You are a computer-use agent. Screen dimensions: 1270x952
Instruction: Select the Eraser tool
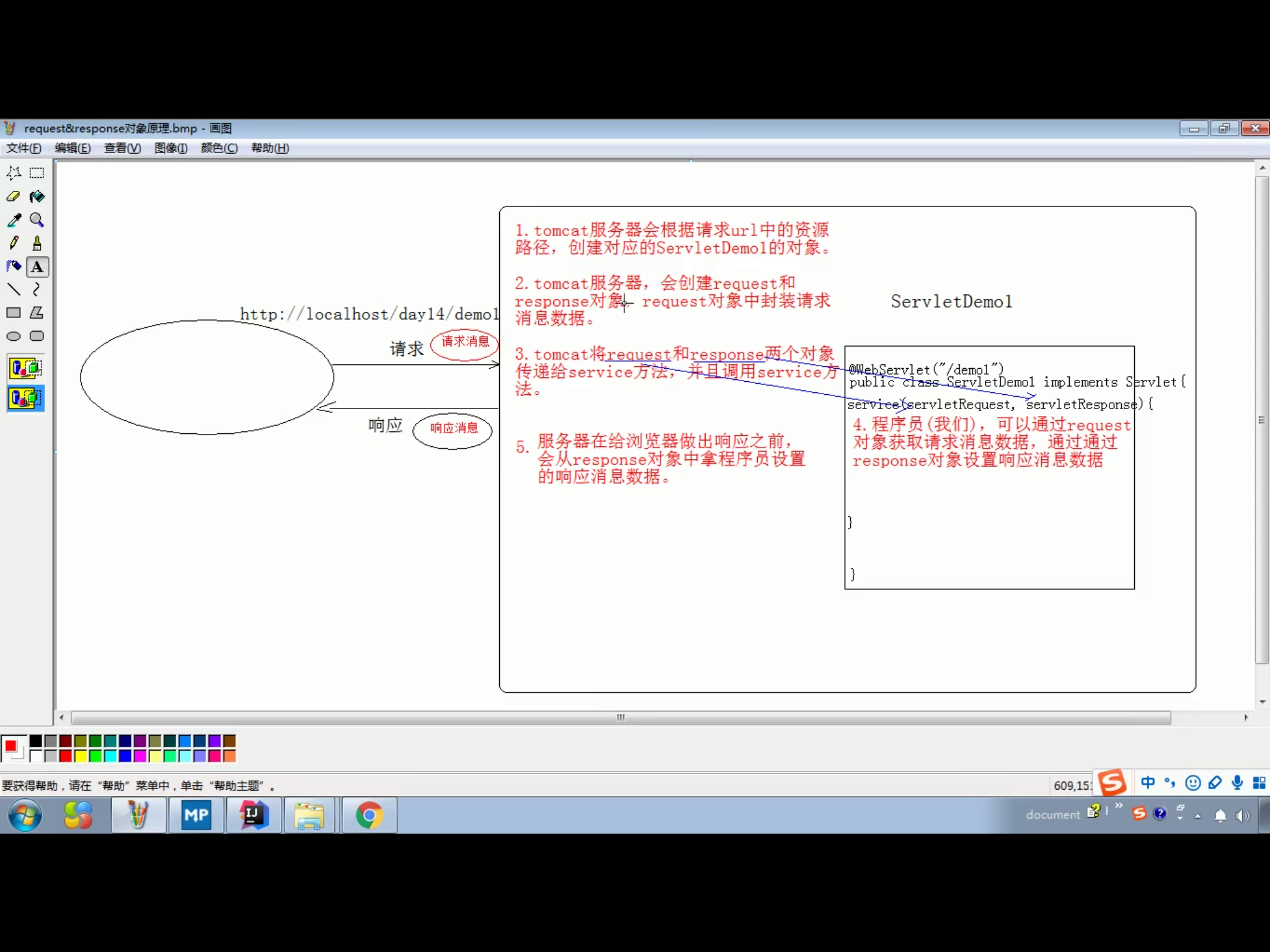[13, 196]
